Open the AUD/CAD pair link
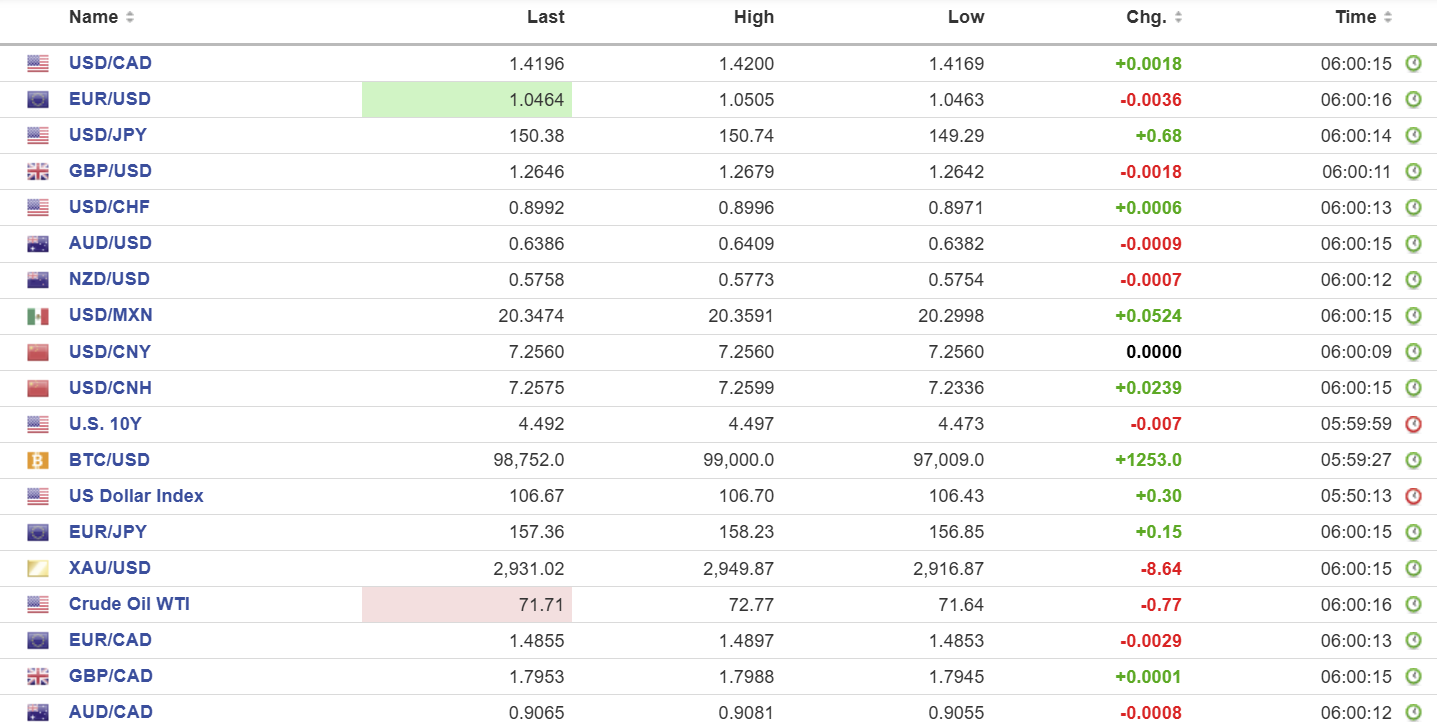Screen dimensions: 1437x727 point(110,712)
